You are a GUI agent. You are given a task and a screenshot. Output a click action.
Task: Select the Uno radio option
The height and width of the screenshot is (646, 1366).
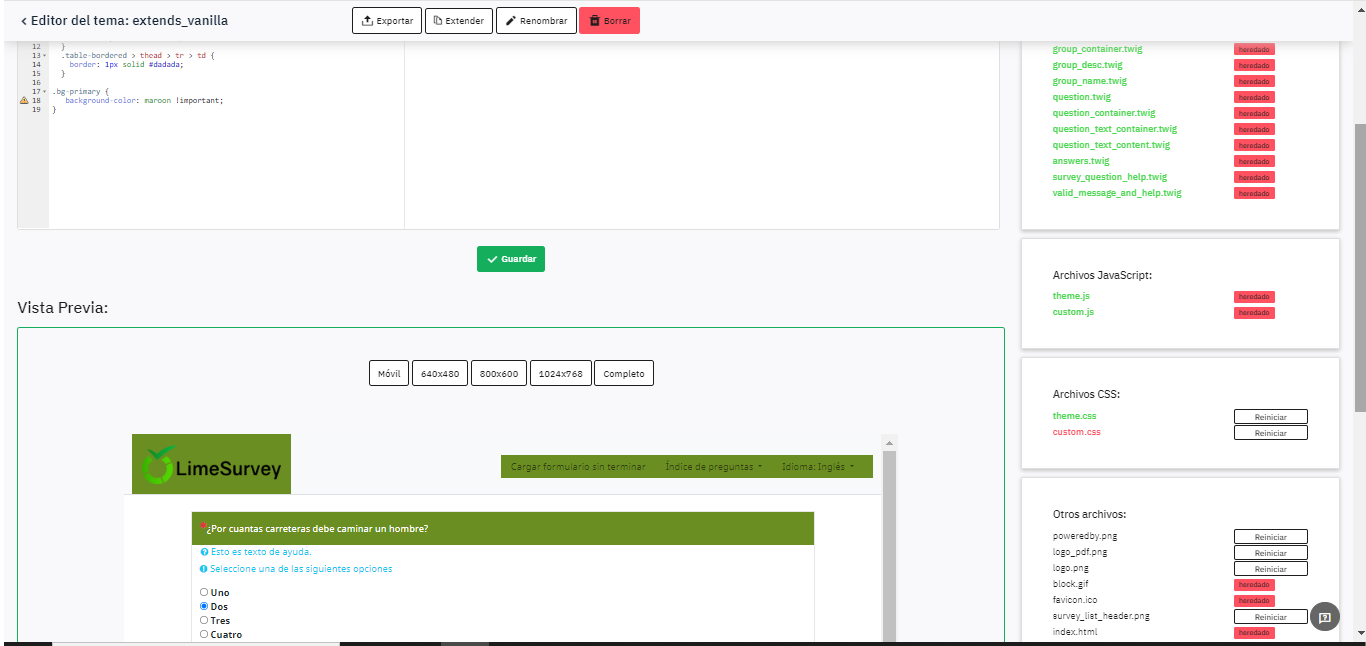click(x=204, y=593)
